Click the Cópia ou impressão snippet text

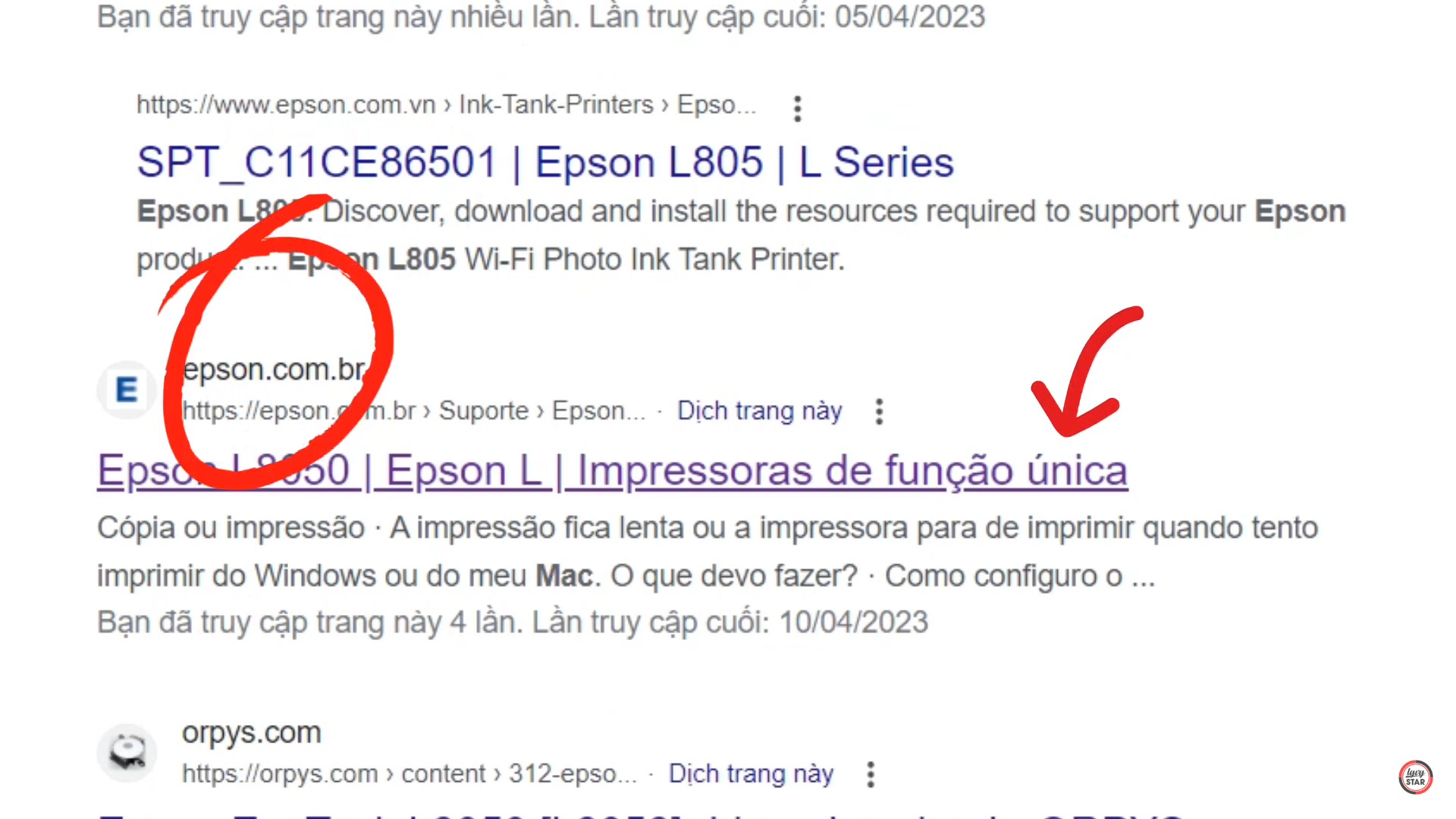tap(231, 528)
